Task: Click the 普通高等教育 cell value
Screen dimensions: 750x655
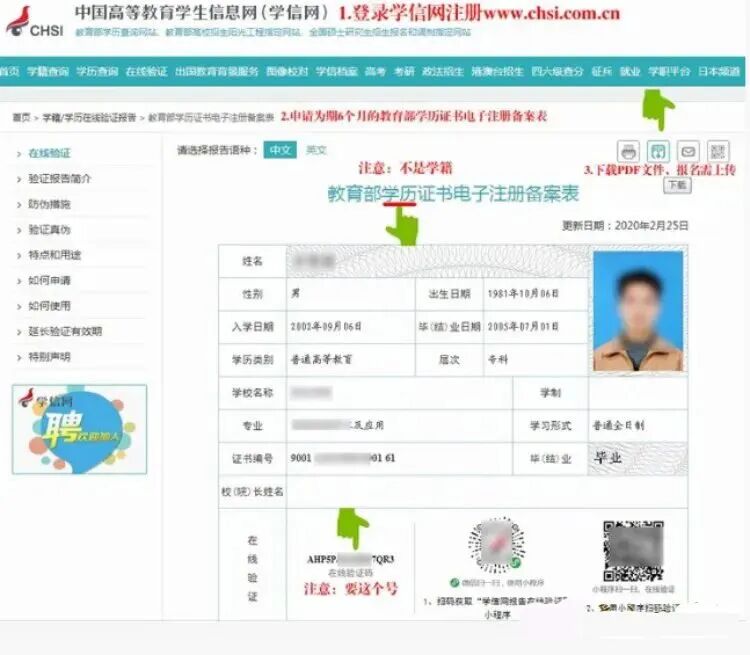Action: [321, 359]
